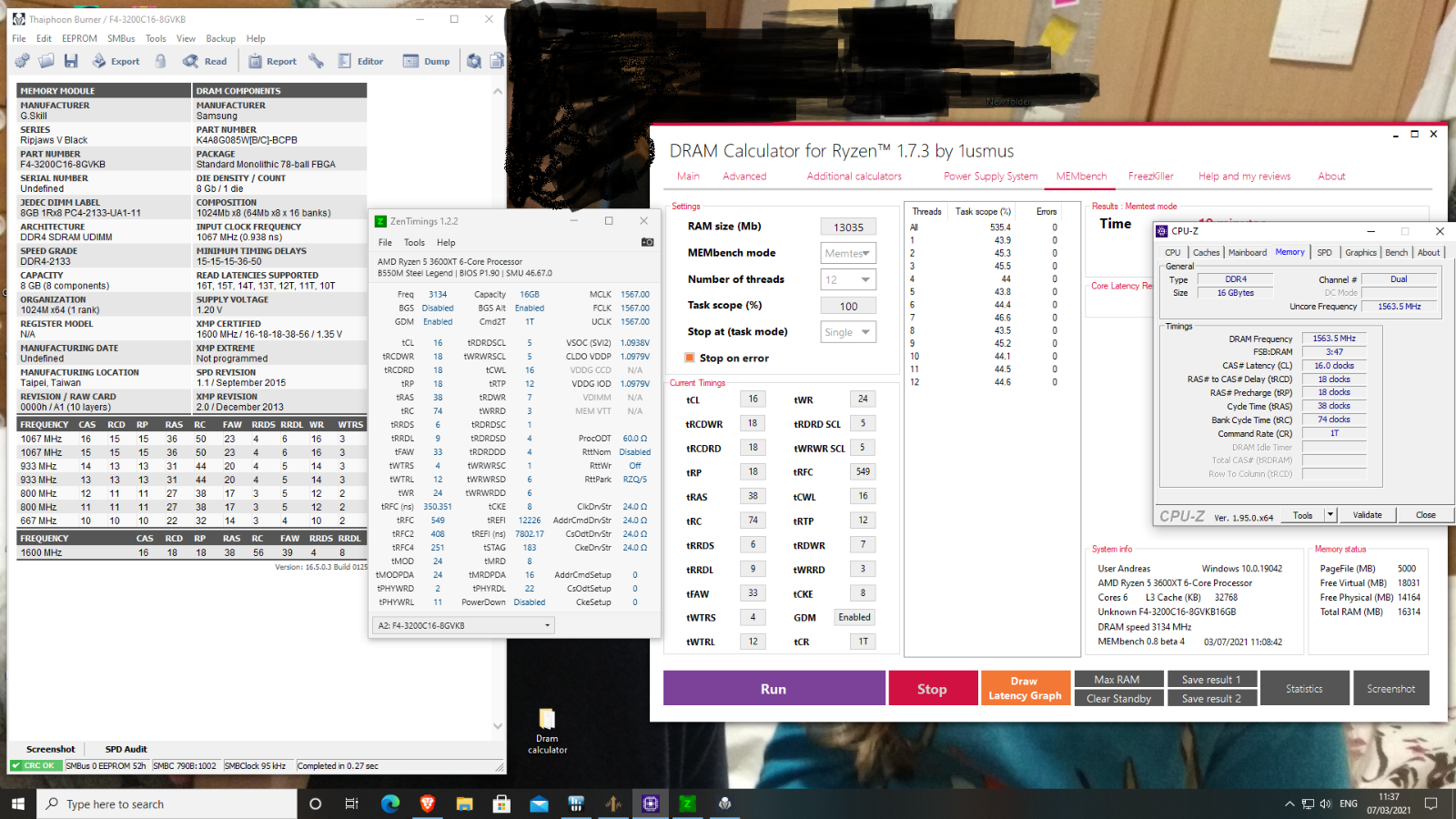Switch to Mainboard tab in CPU-Z
The image size is (1456, 819).
pyautogui.click(x=1247, y=252)
